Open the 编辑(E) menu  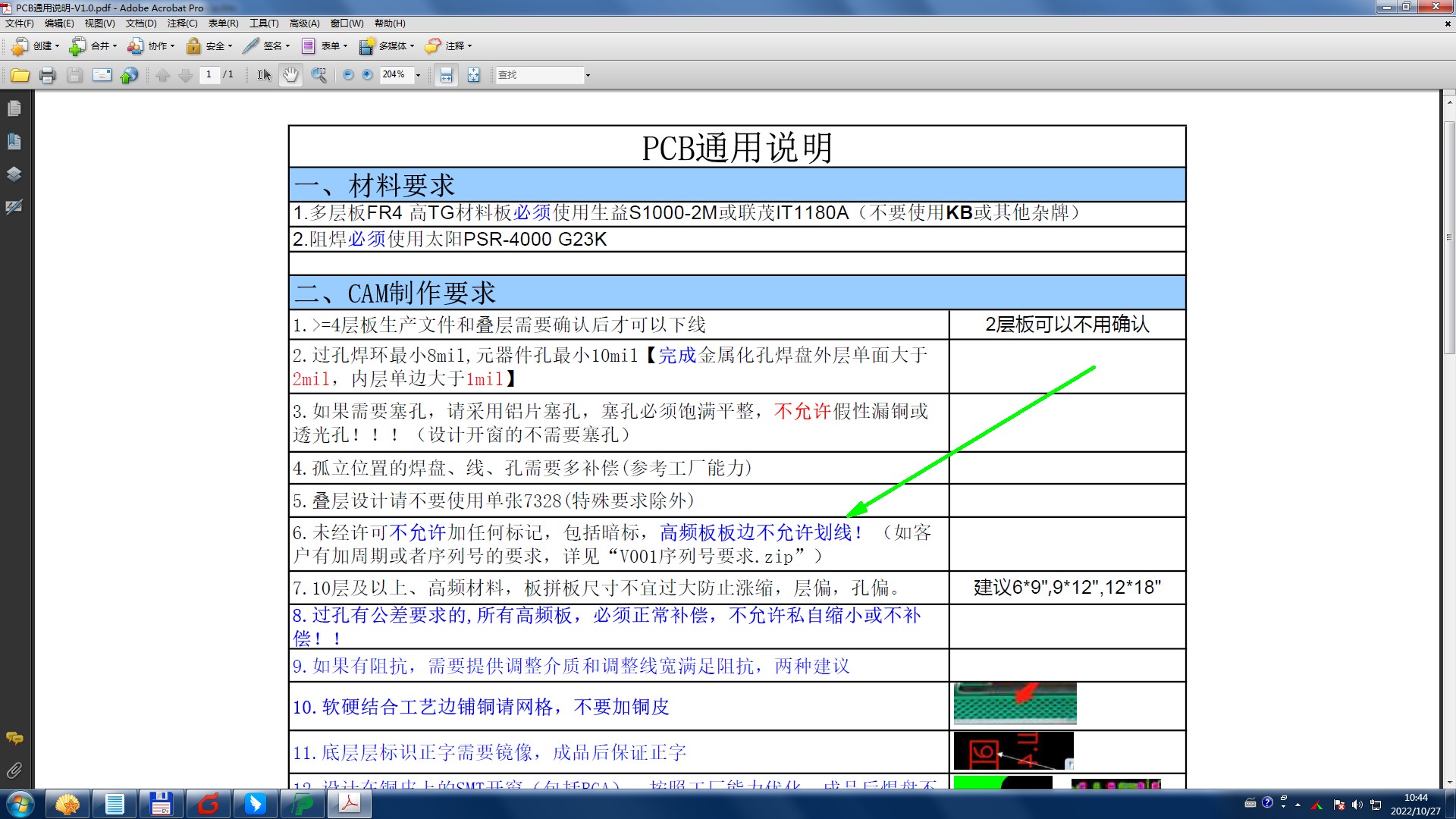(x=59, y=24)
